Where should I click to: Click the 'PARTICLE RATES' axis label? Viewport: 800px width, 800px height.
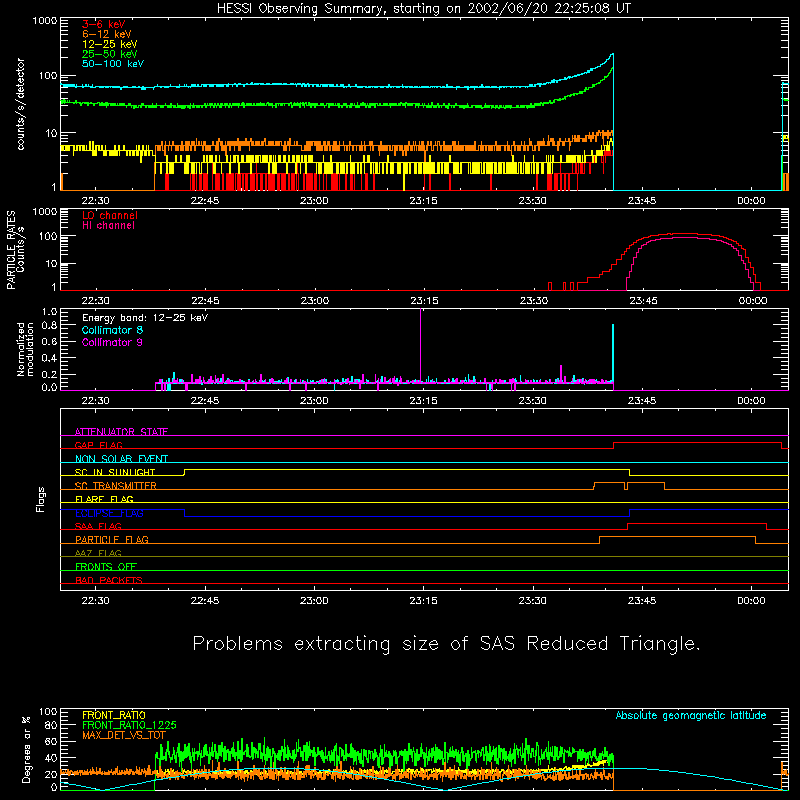[11, 250]
